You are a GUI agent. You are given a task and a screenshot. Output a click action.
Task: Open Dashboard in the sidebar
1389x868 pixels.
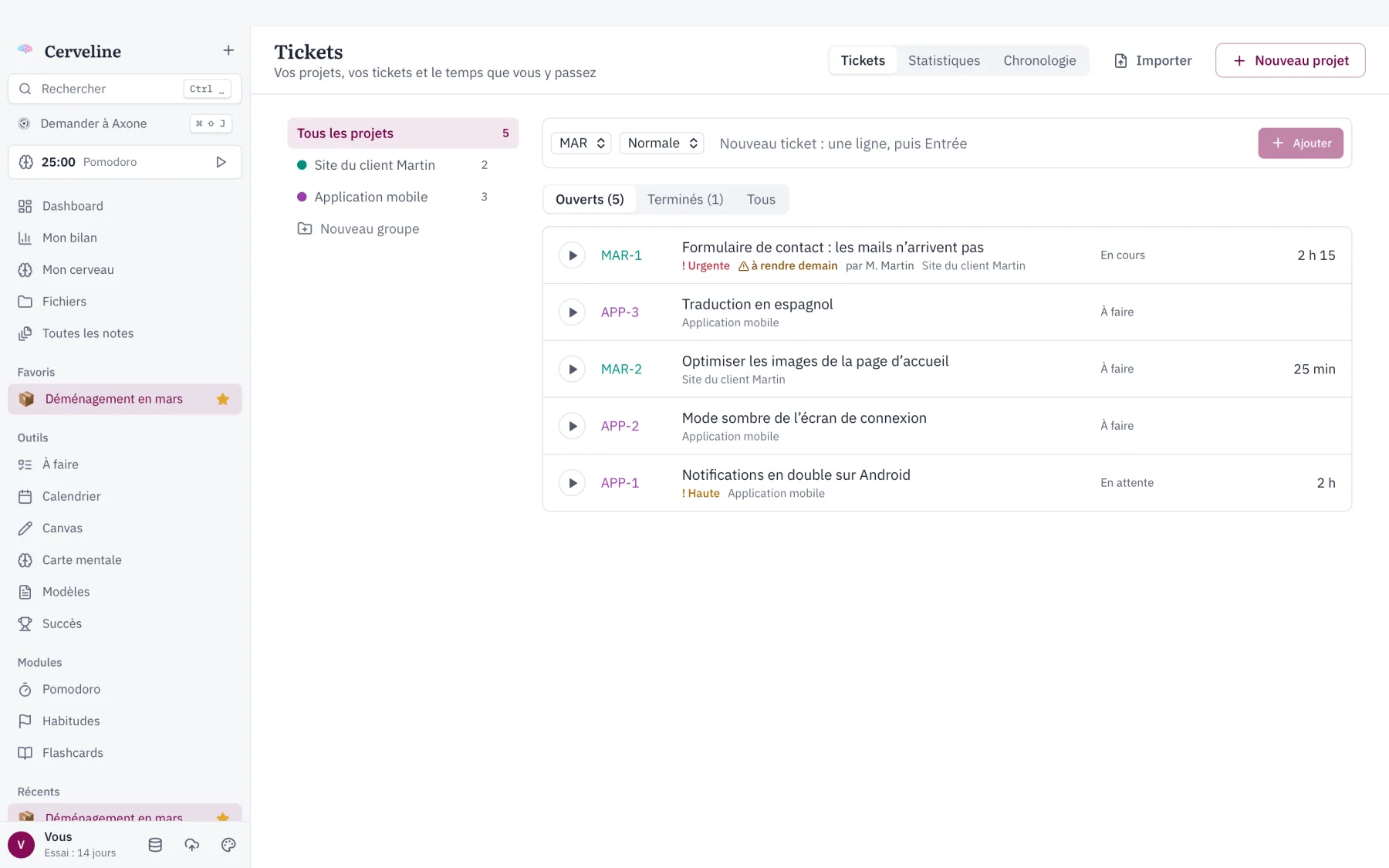(x=125, y=206)
